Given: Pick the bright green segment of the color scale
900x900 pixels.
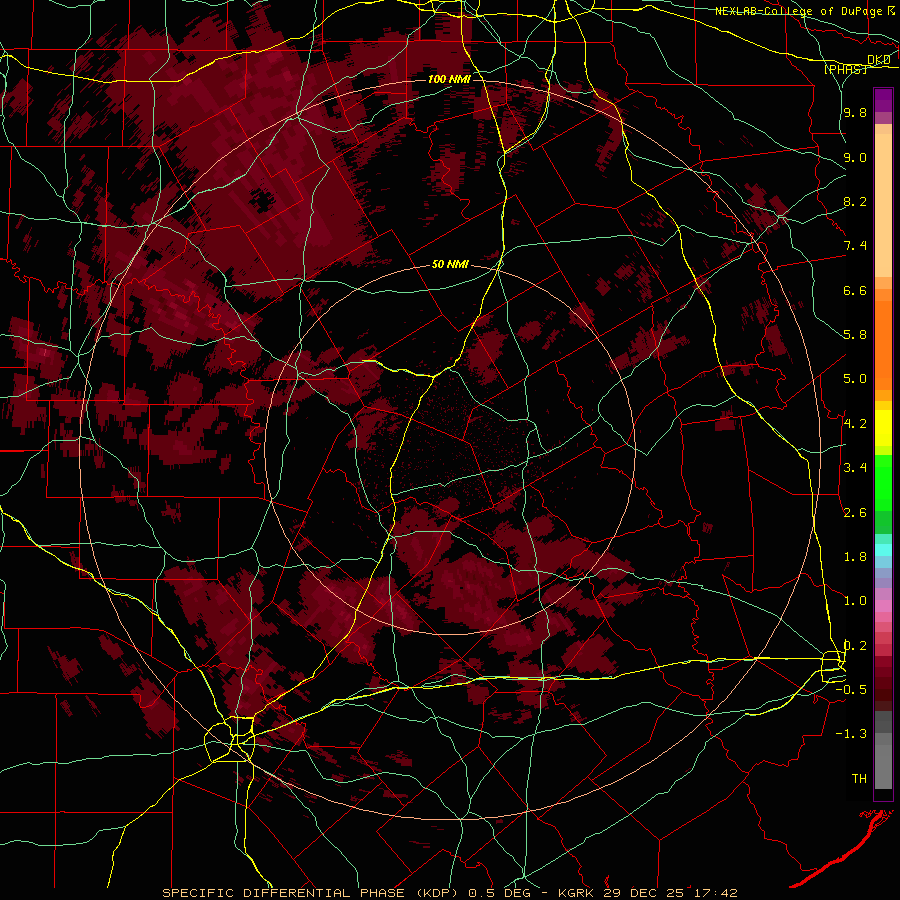Looking at the screenshot, I should pyautogui.click(x=883, y=482).
